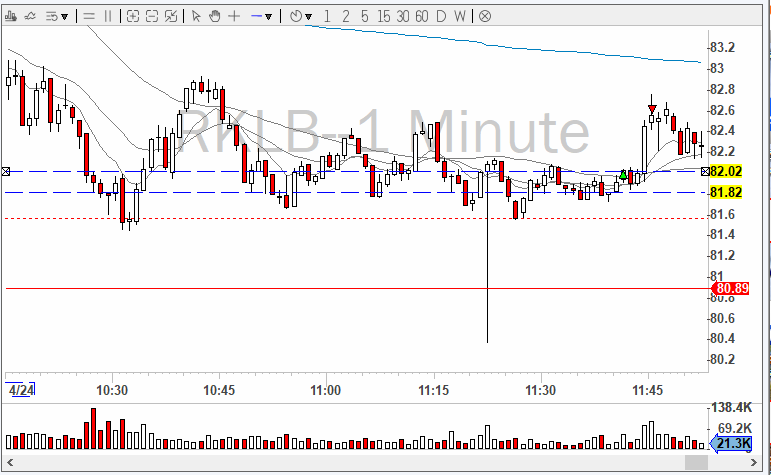The image size is (771, 475).
Task: Switch to the 60 minute timeframe
Action: (x=421, y=16)
